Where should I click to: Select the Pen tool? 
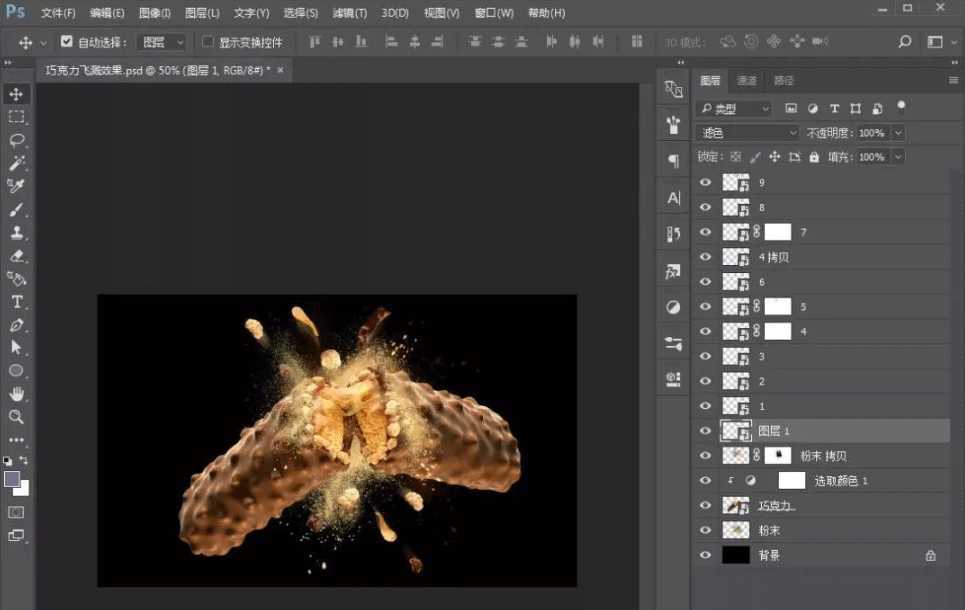[17, 325]
